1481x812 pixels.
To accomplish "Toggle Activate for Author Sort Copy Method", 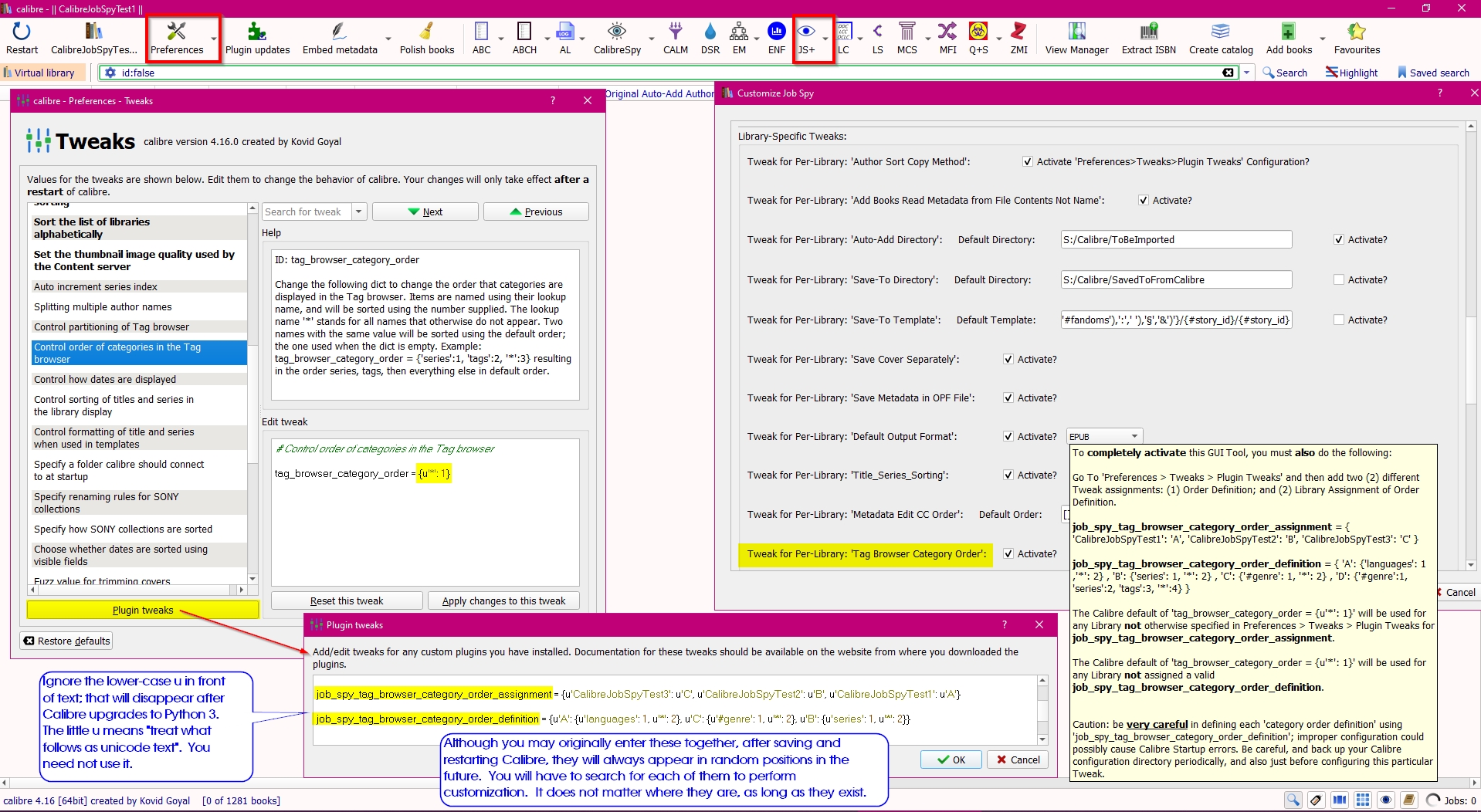I will click(x=1028, y=162).
